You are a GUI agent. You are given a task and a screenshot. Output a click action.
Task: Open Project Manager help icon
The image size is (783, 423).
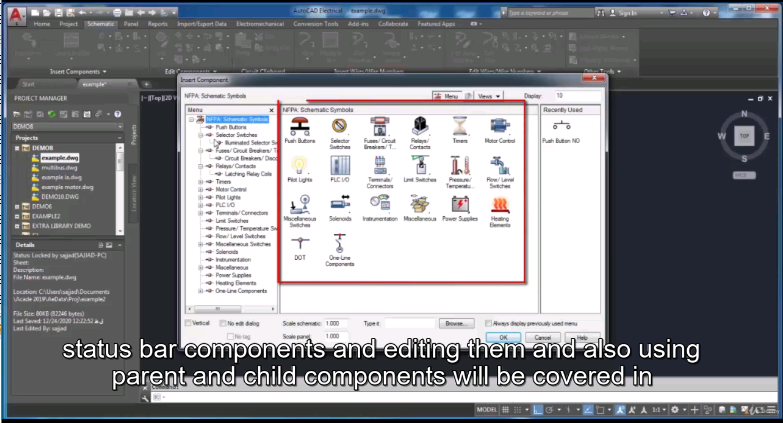[118, 114]
